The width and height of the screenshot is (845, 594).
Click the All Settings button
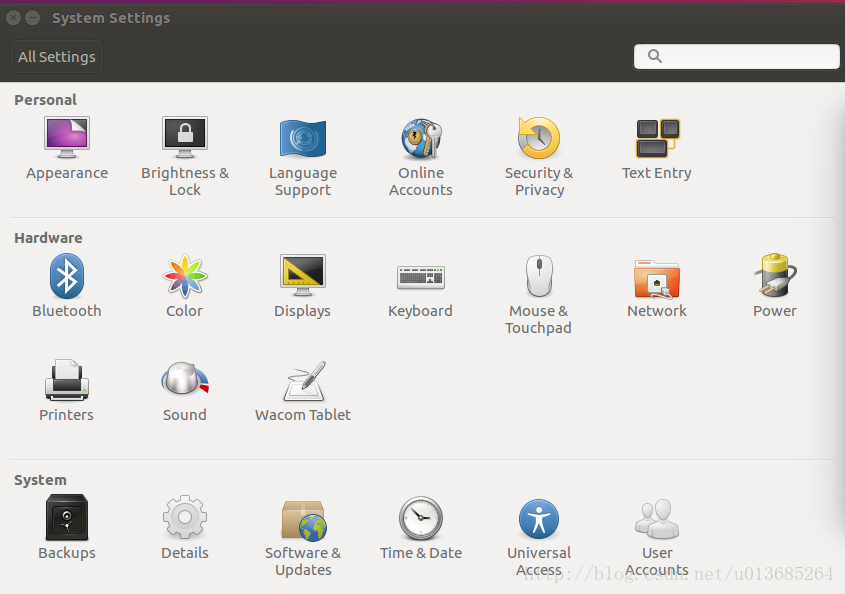point(57,57)
